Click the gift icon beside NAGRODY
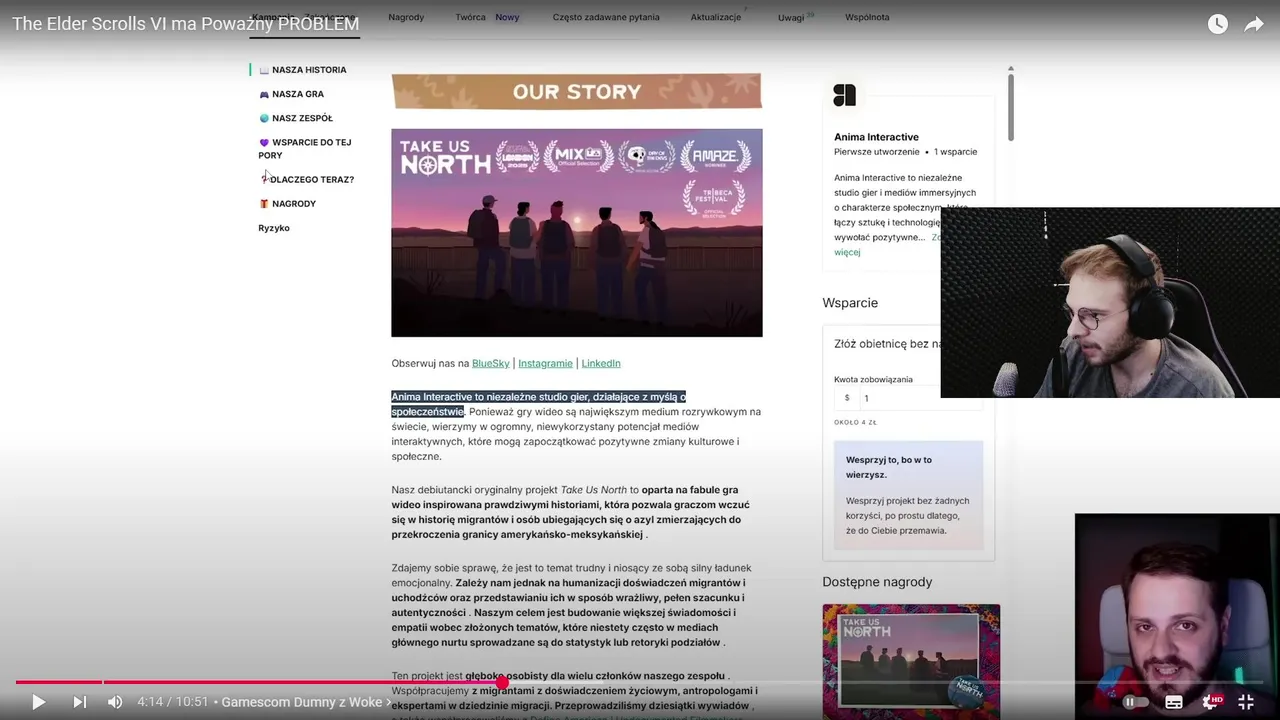This screenshot has height=720, width=1280. click(264, 204)
